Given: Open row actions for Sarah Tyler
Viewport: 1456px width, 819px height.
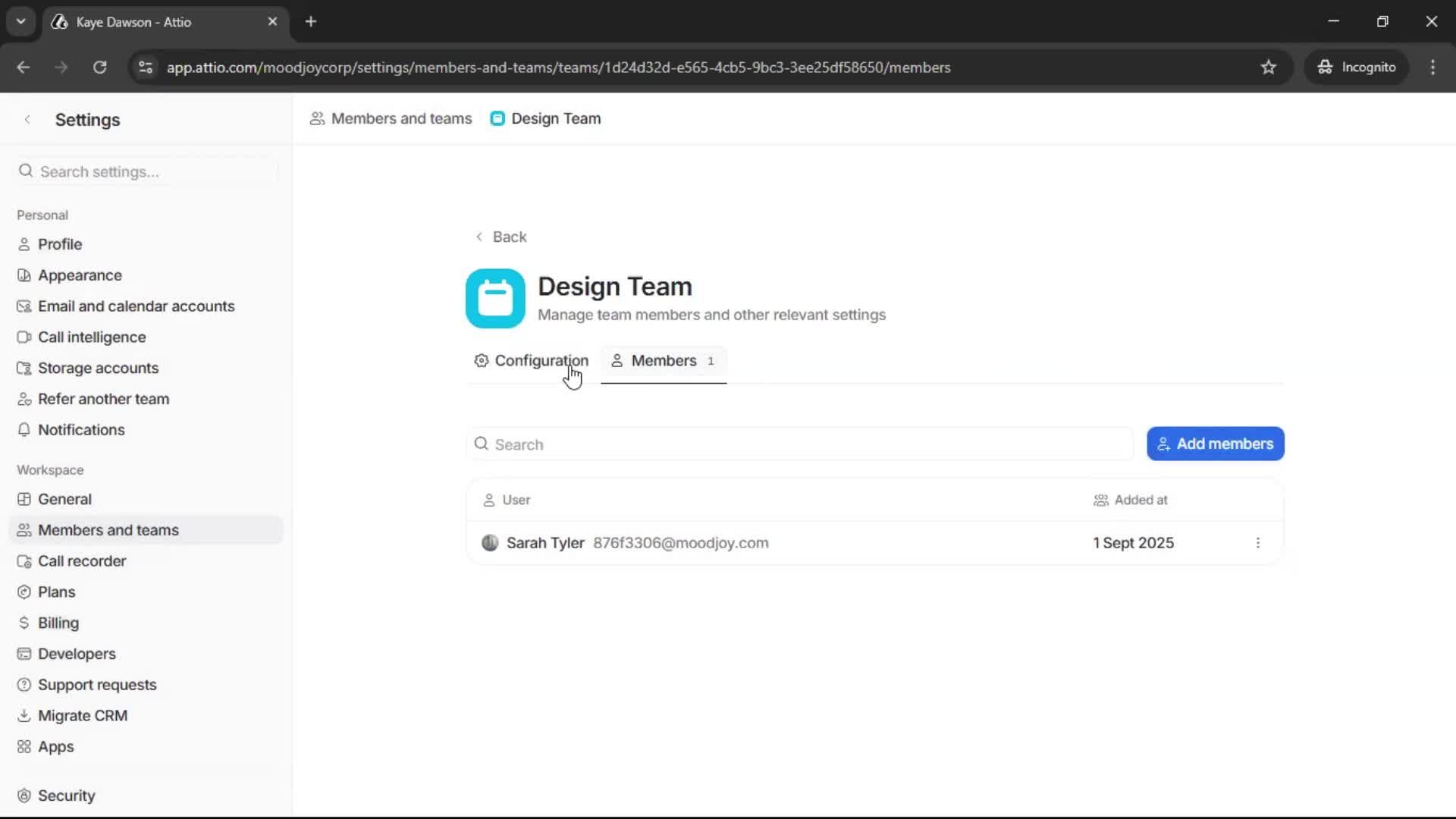Looking at the screenshot, I should point(1258,543).
